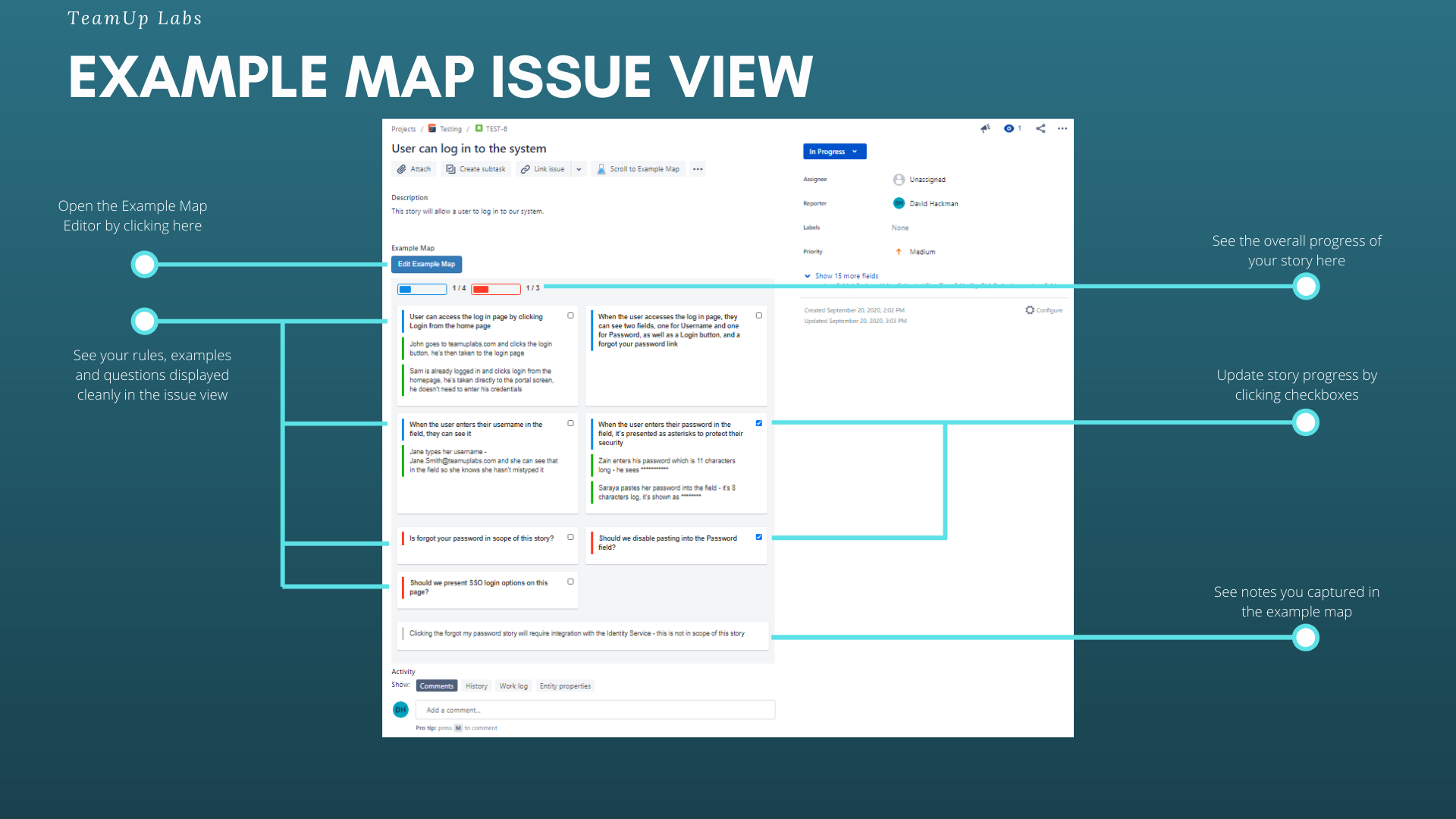Image resolution: width=1456 pixels, height=819 pixels.
Task: Switch to the History tab
Action: pos(475,686)
